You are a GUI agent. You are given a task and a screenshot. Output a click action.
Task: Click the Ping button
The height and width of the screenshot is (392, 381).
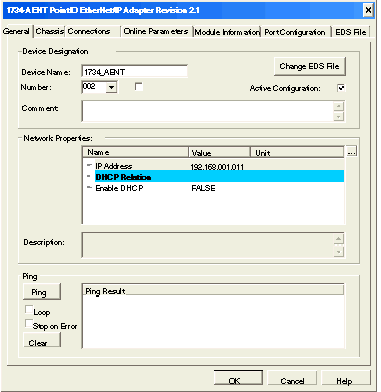[x=42, y=292]
